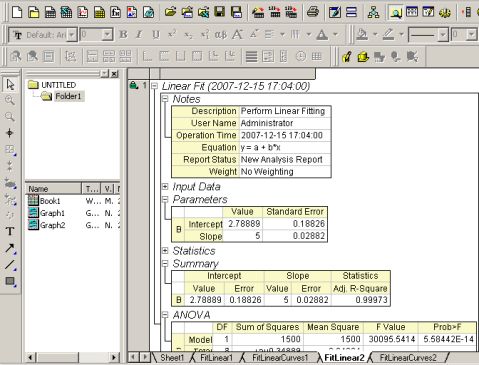Screen dimensions: 479x365
Task: Collapse the Notes section
Action: (x=165, y=99)
